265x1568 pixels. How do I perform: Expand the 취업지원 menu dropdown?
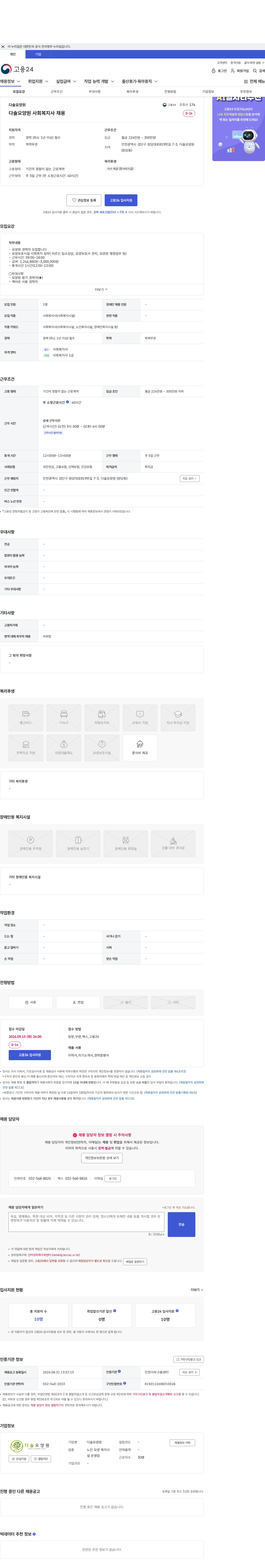point(38,82)
